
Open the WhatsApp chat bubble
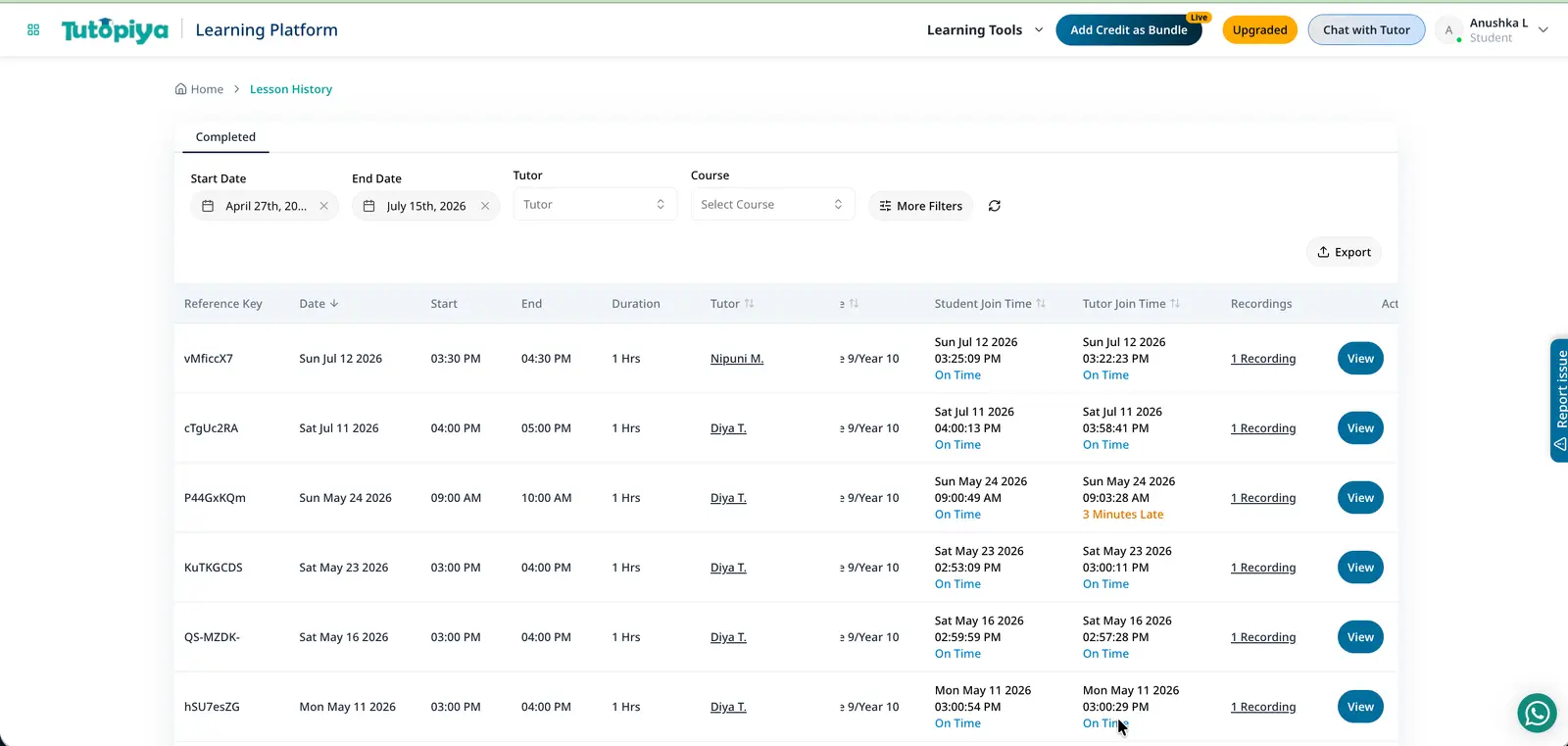click(1537, 713)
